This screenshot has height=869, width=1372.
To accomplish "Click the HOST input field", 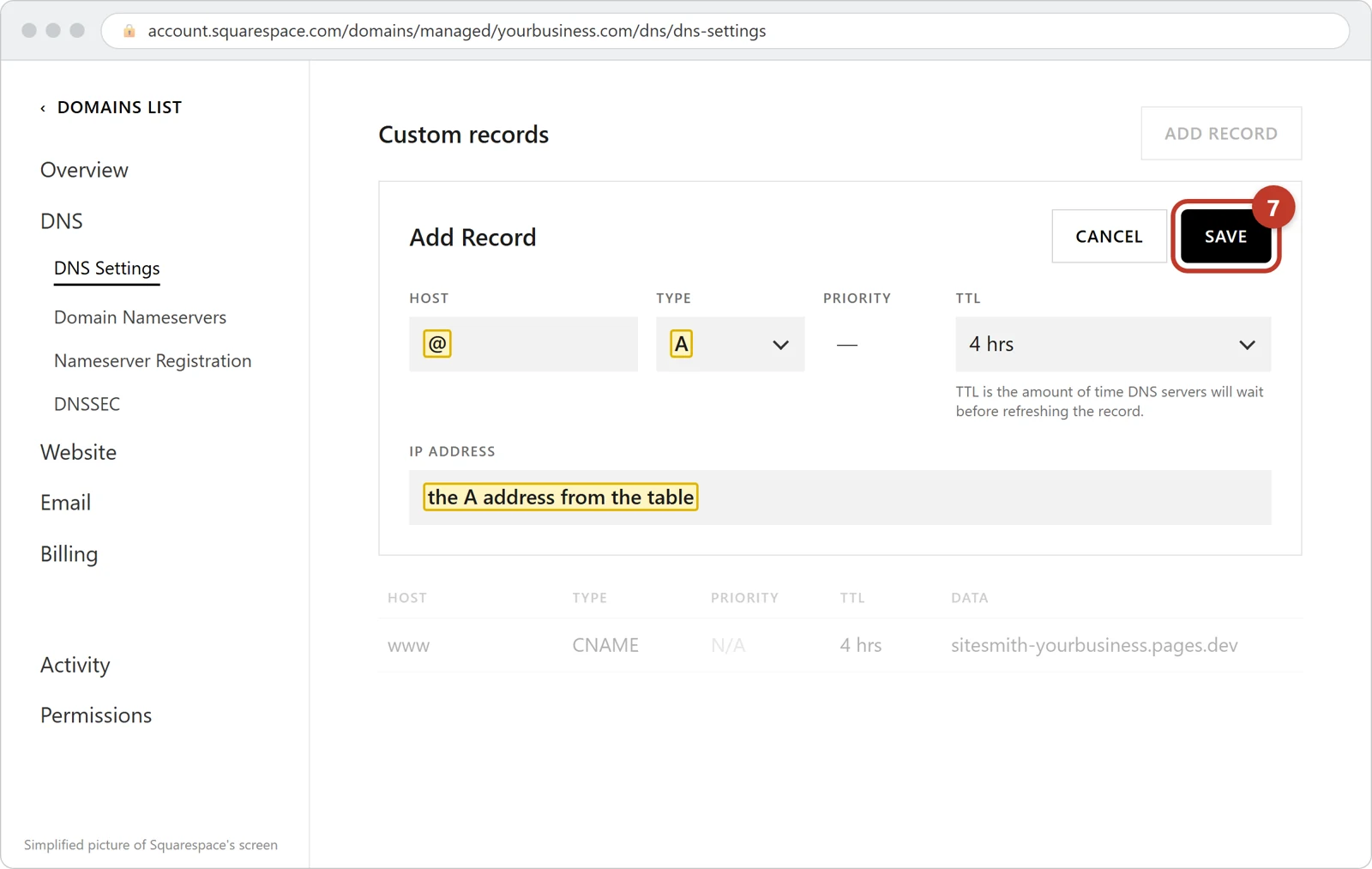I will coord(523,344).
